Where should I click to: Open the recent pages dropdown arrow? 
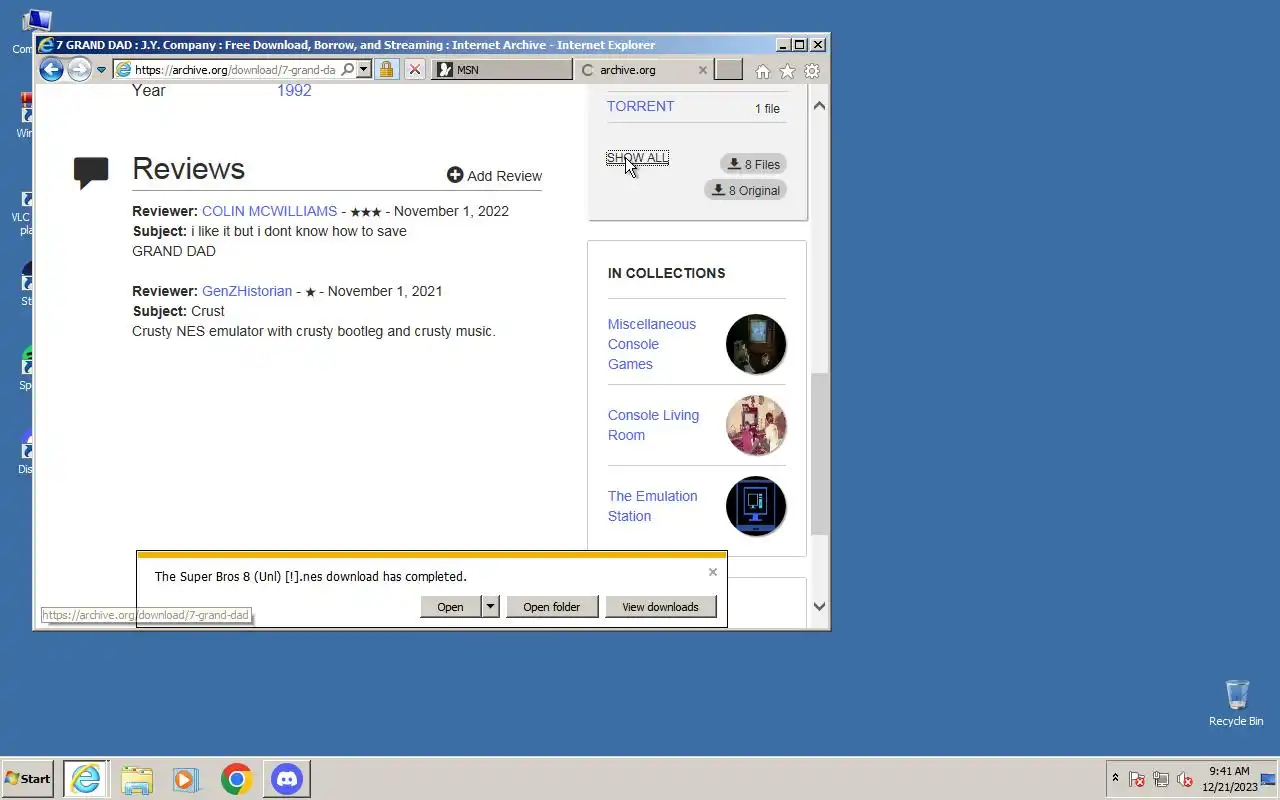(101, 70)
